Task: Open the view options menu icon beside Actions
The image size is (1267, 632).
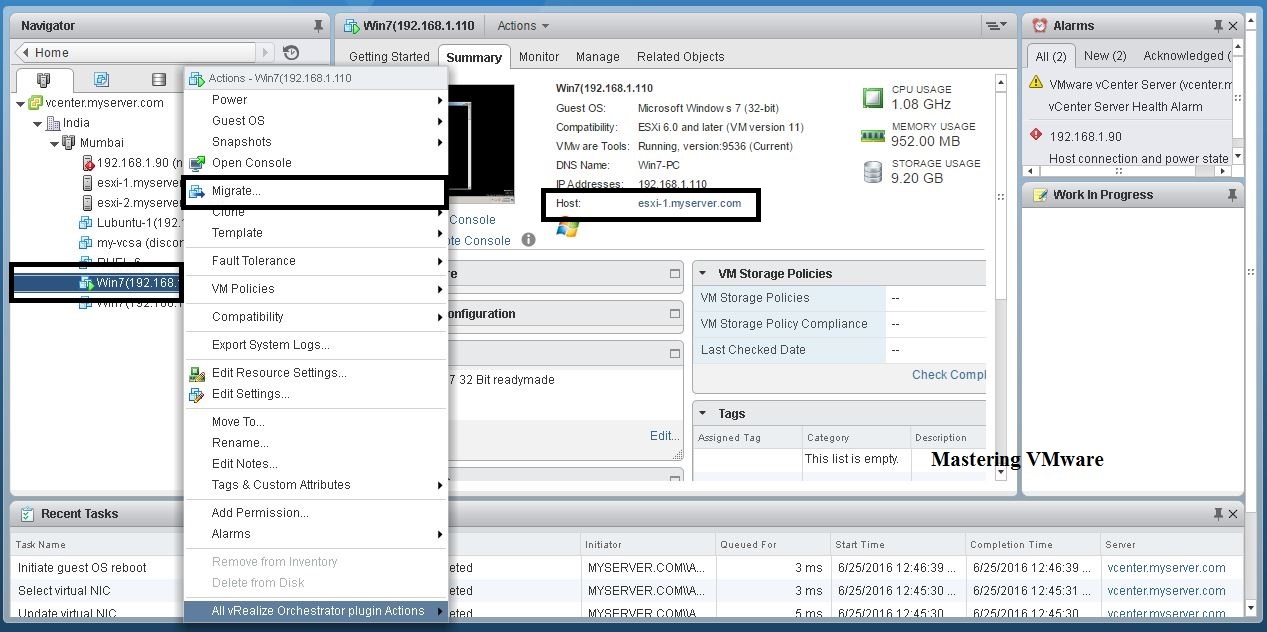Action: coord(995,26)
